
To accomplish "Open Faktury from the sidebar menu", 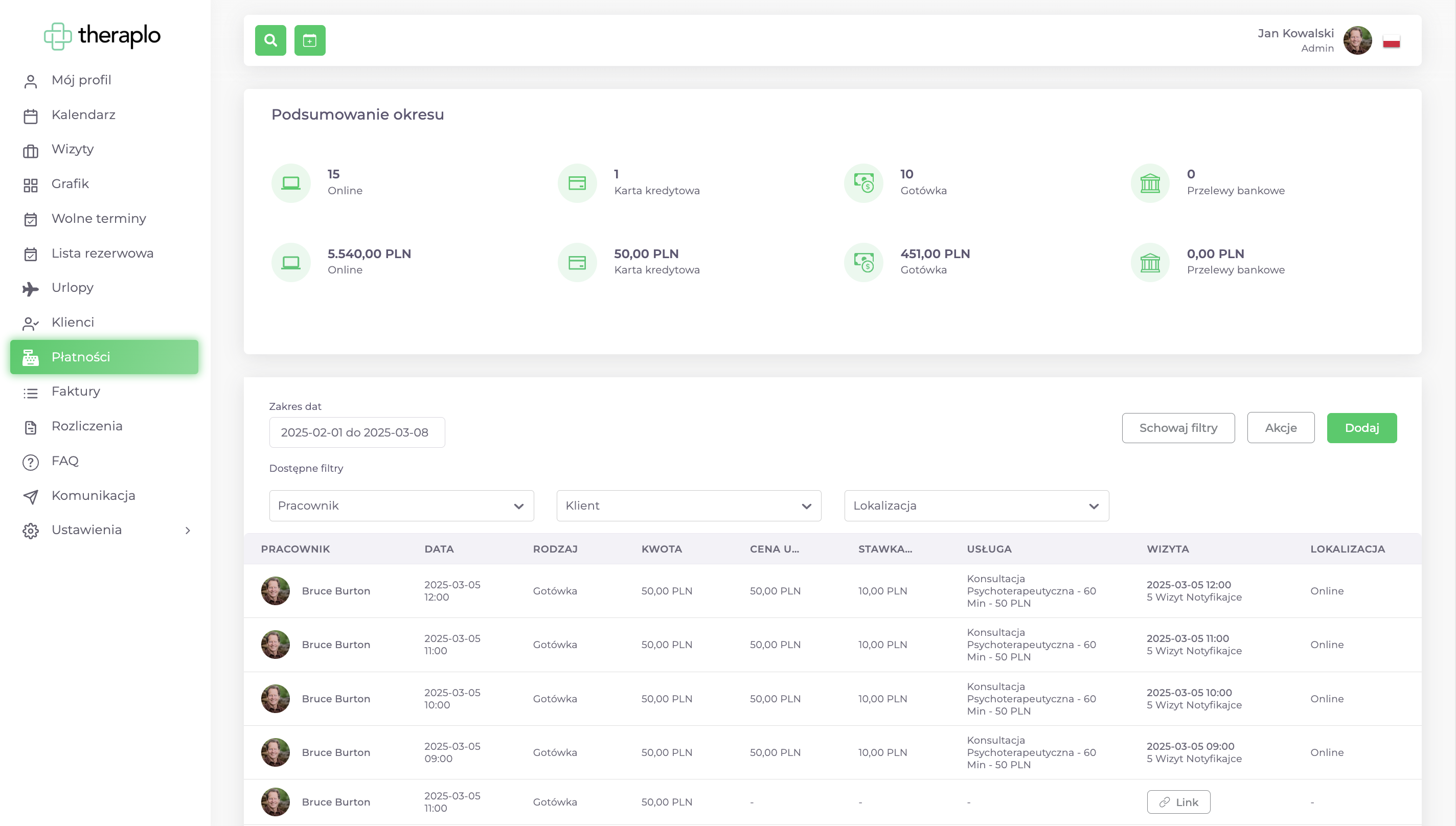I will 76,392.
